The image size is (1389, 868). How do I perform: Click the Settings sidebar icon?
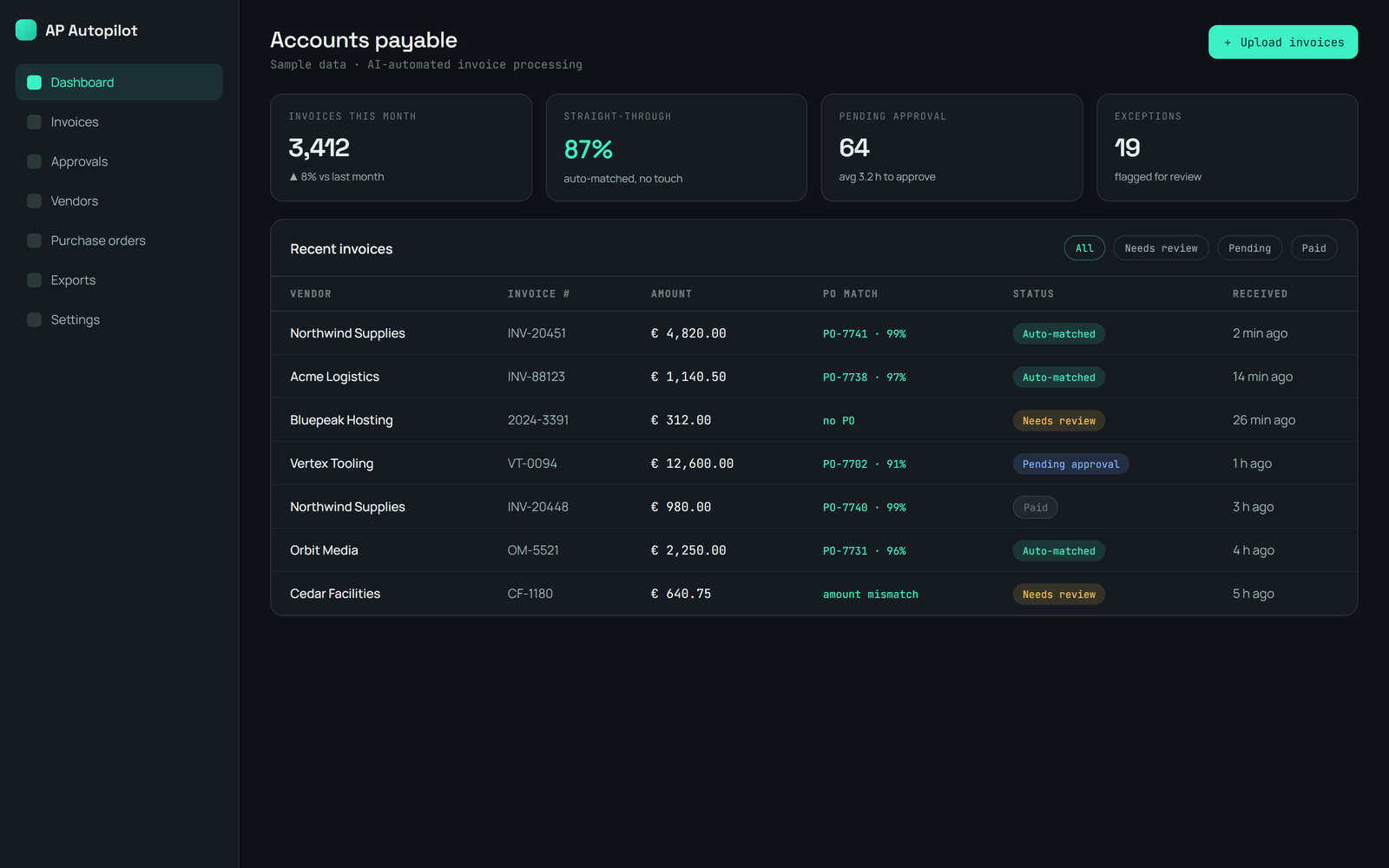[x=35, y=319]
